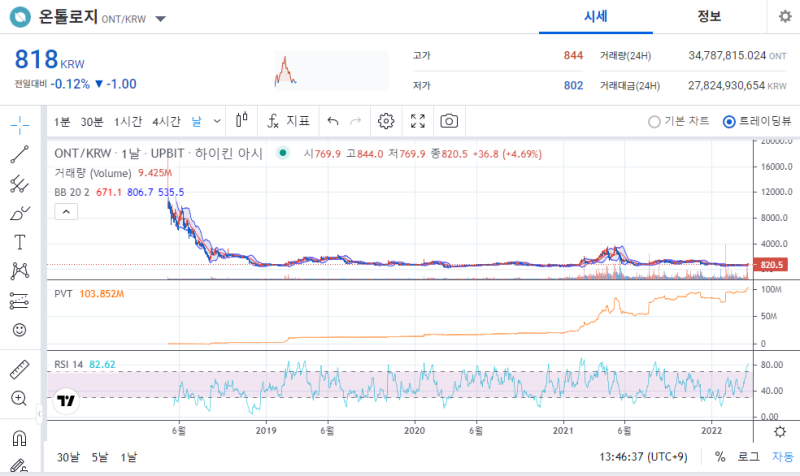The width and height of the screenshot is (800, 476).
Task: Click the RSI 14 indicator legend
Action: coord(68,364)
